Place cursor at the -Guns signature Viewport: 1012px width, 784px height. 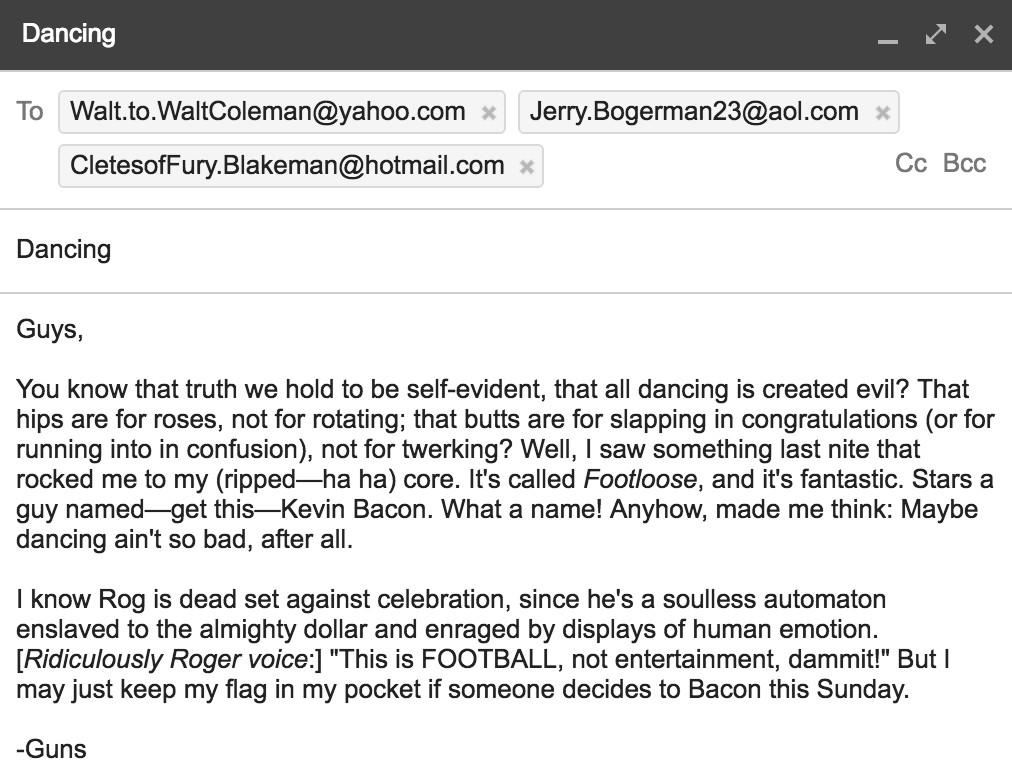point(52,749)
